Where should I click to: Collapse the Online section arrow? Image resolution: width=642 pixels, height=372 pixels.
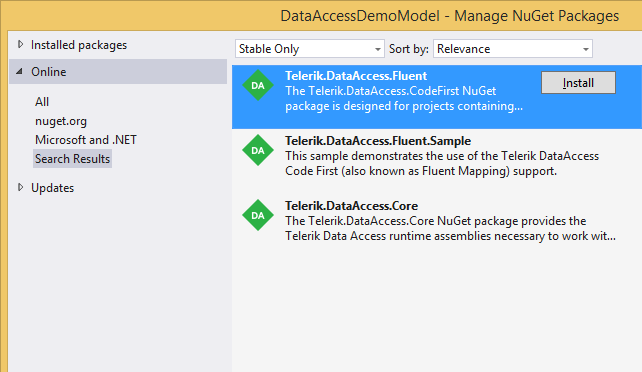tap(19, 72)
